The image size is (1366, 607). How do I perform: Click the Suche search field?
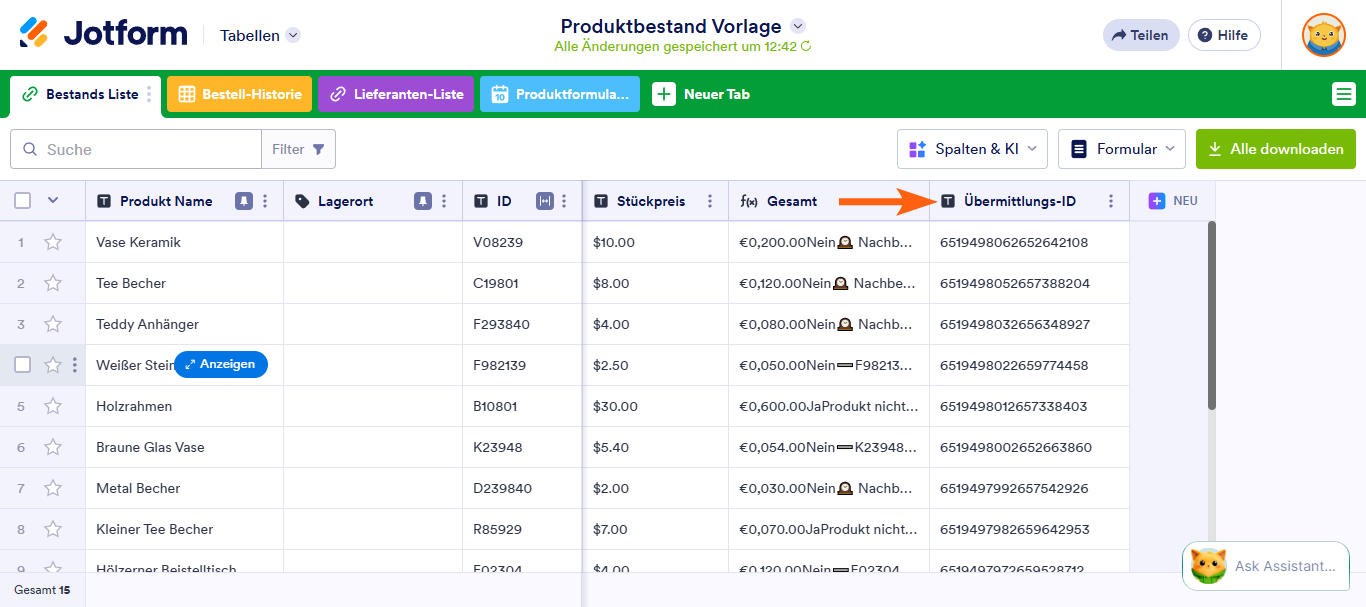click(x=136, y=149)
